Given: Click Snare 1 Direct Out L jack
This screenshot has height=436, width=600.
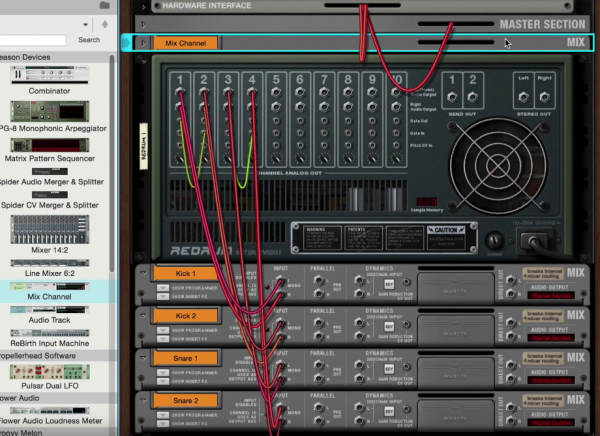Looking at the screenshot, I should 510,365.
